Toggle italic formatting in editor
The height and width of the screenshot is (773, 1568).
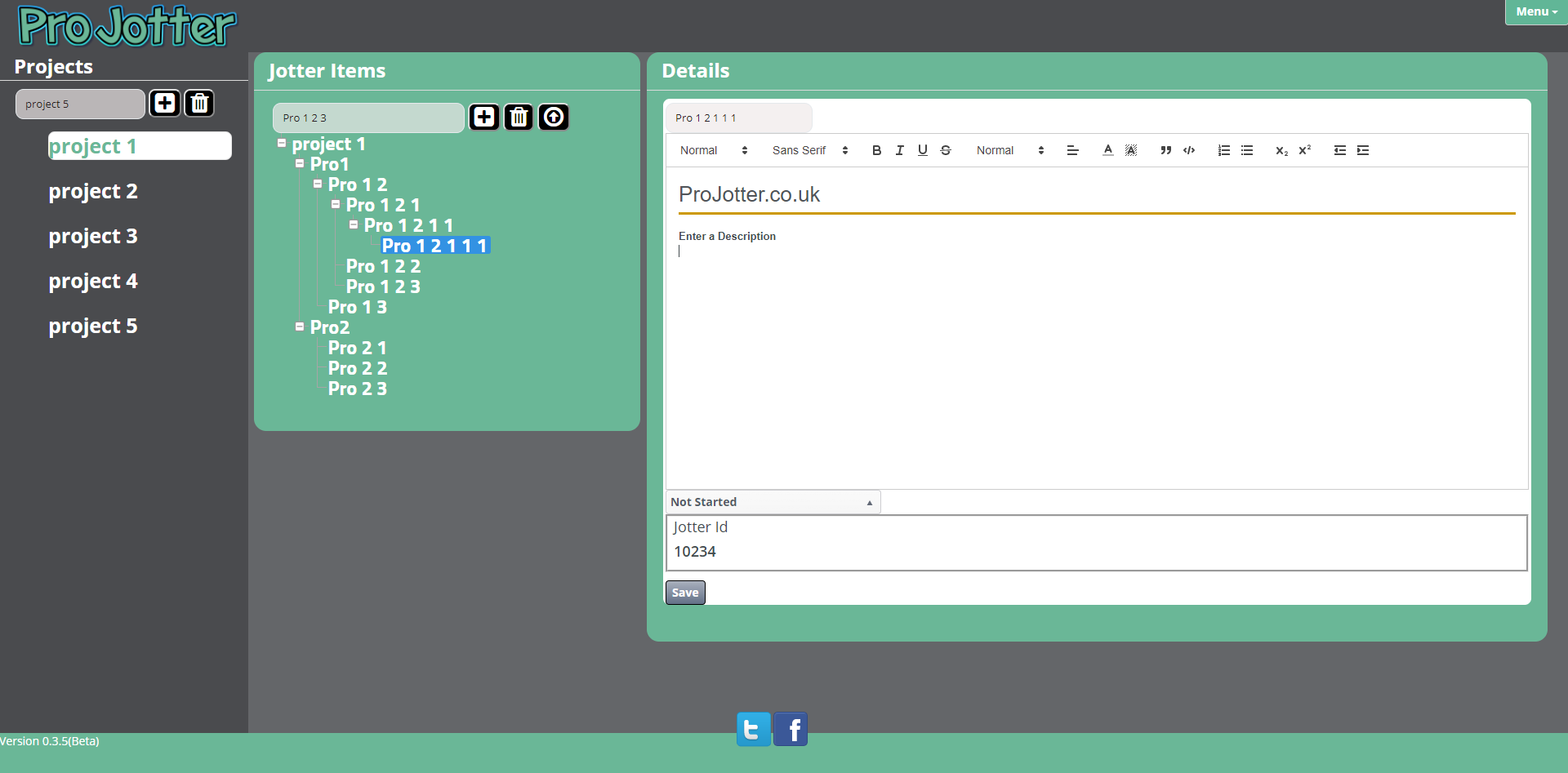tap(899, 150)
